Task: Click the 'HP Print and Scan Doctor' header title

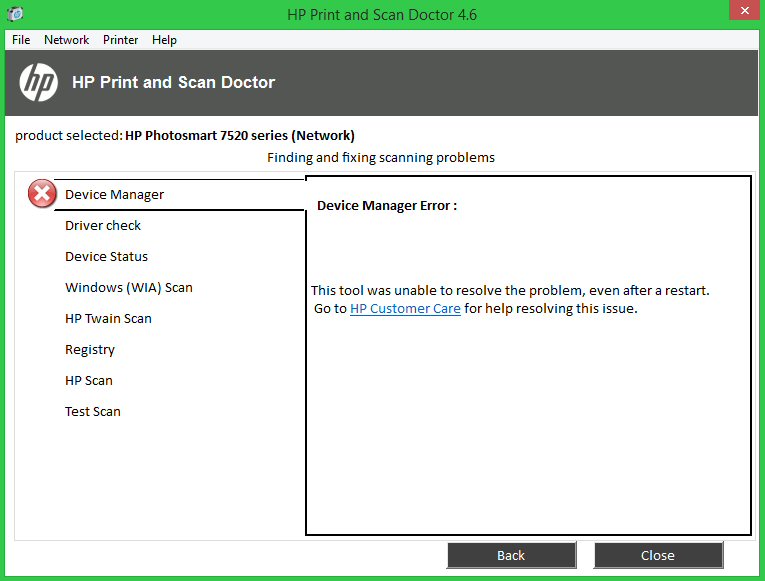Action: pyautogui.click(x=174, y=82)
